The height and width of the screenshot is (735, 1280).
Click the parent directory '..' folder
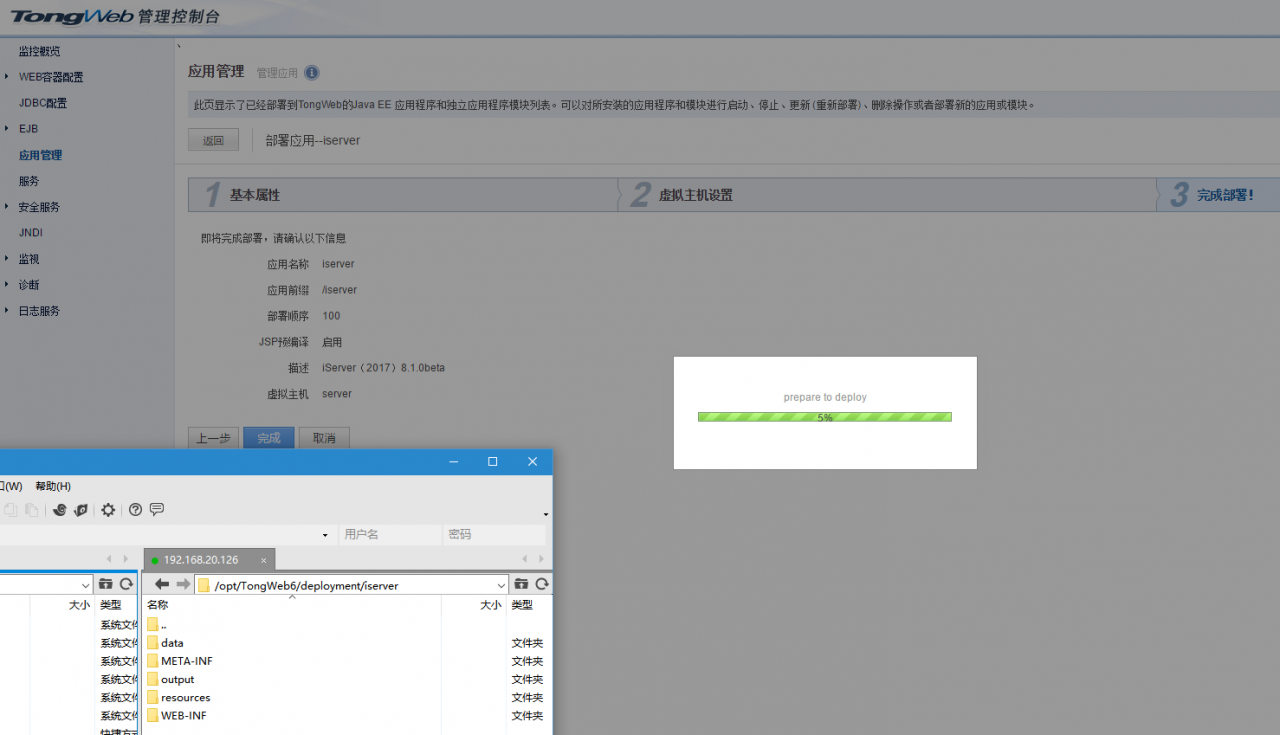tap(153, 625)
